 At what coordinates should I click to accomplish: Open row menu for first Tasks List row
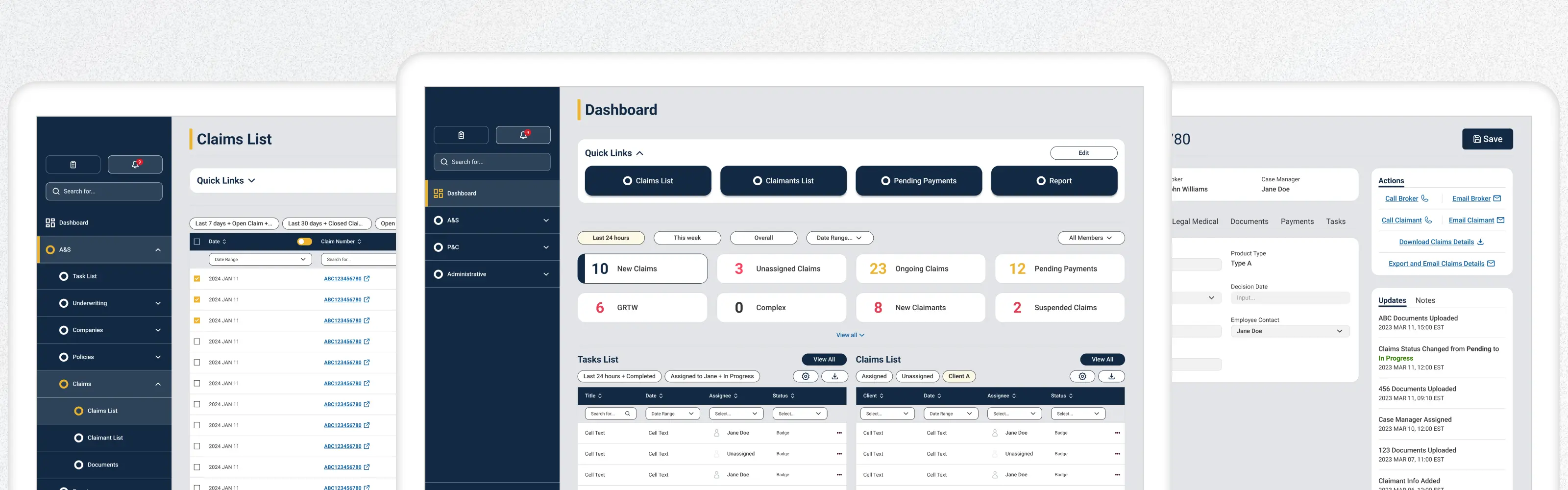(839, 433)
